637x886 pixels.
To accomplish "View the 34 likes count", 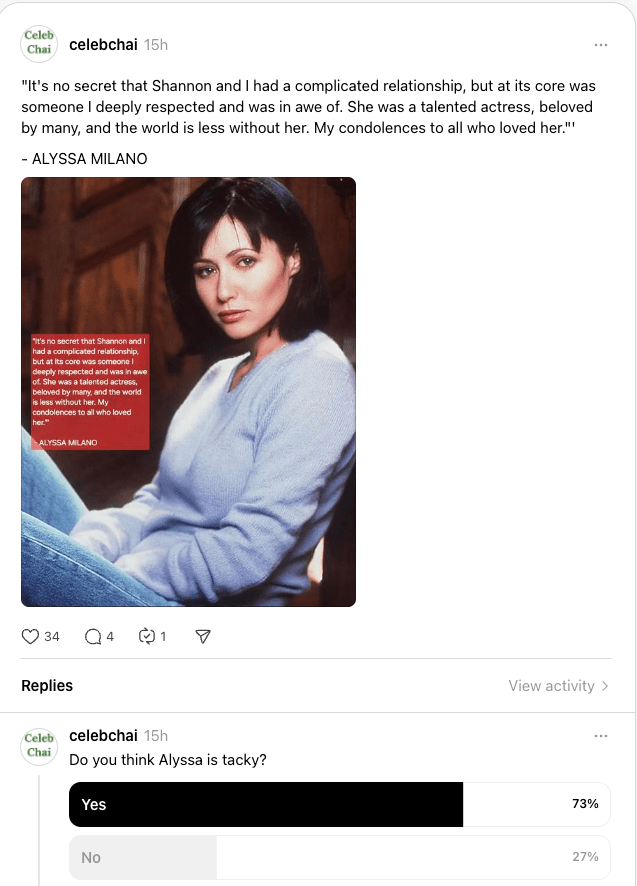I will pyautogui.click(x=52, y=637).
